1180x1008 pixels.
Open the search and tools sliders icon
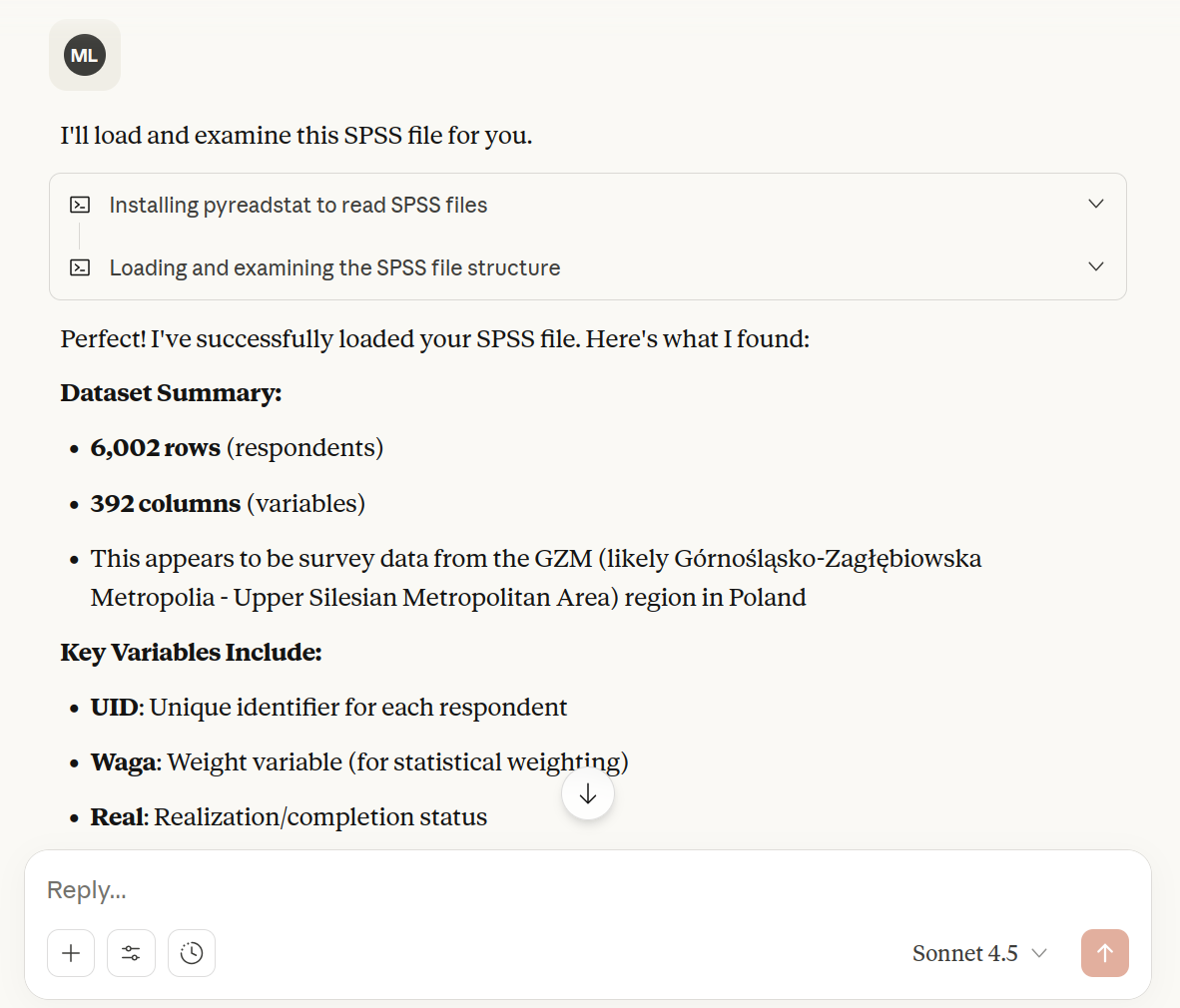point(131,953)
